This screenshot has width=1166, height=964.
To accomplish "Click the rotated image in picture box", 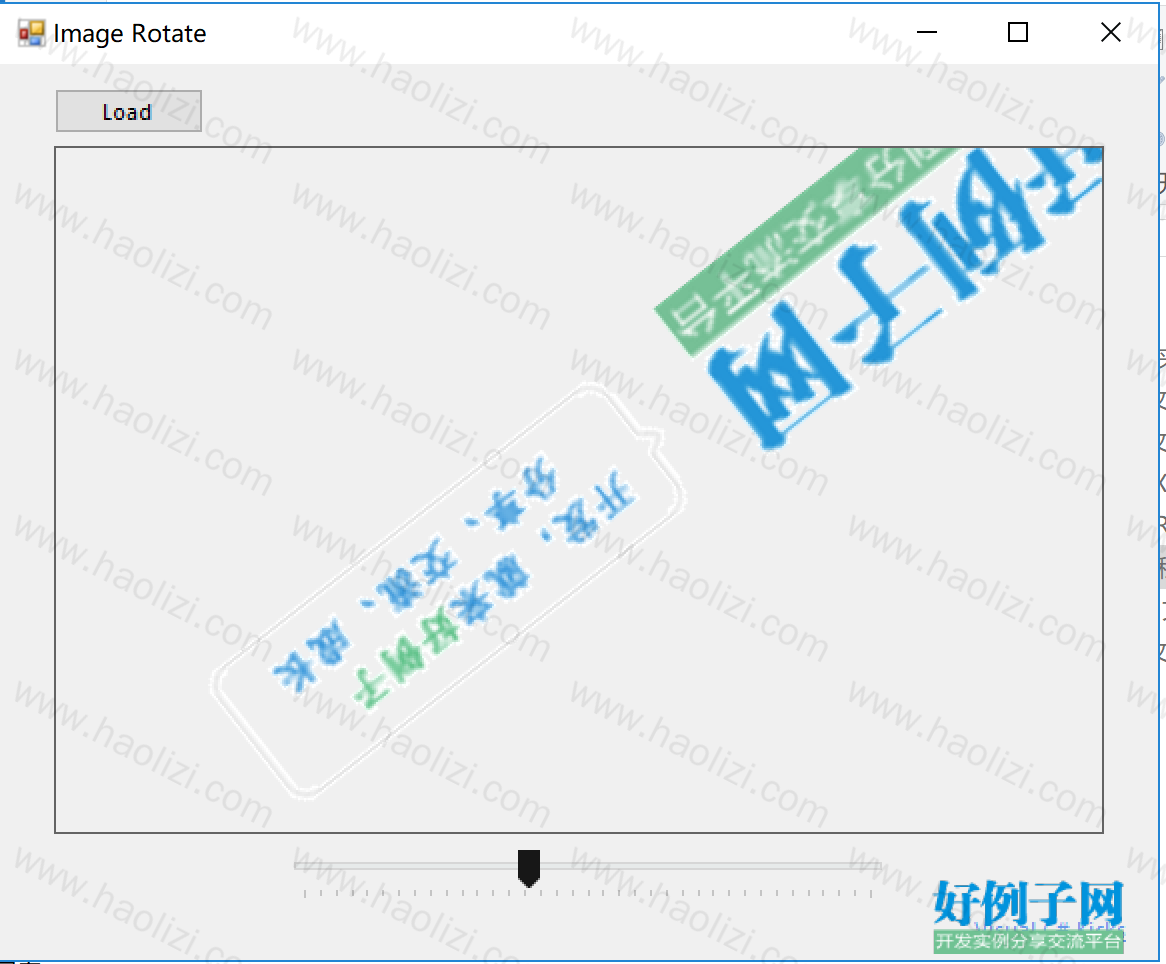I will [x=579, y=489].
